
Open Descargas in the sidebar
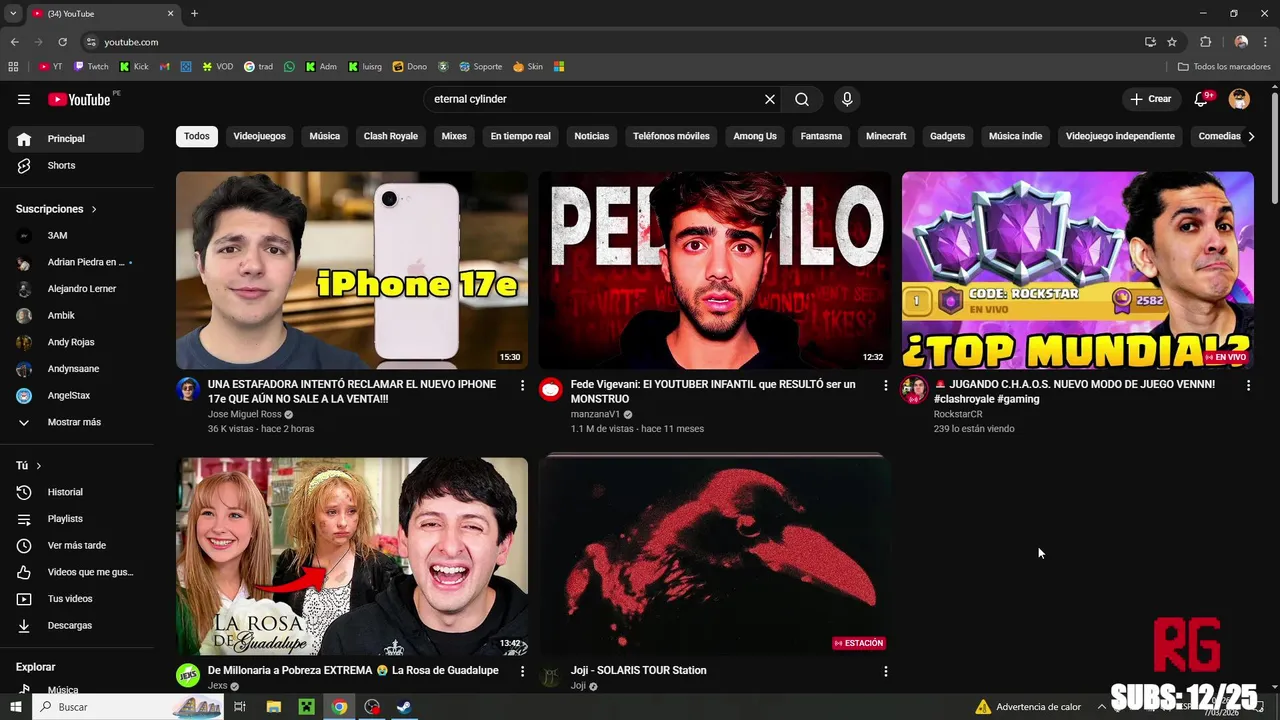tap(76, 626)
